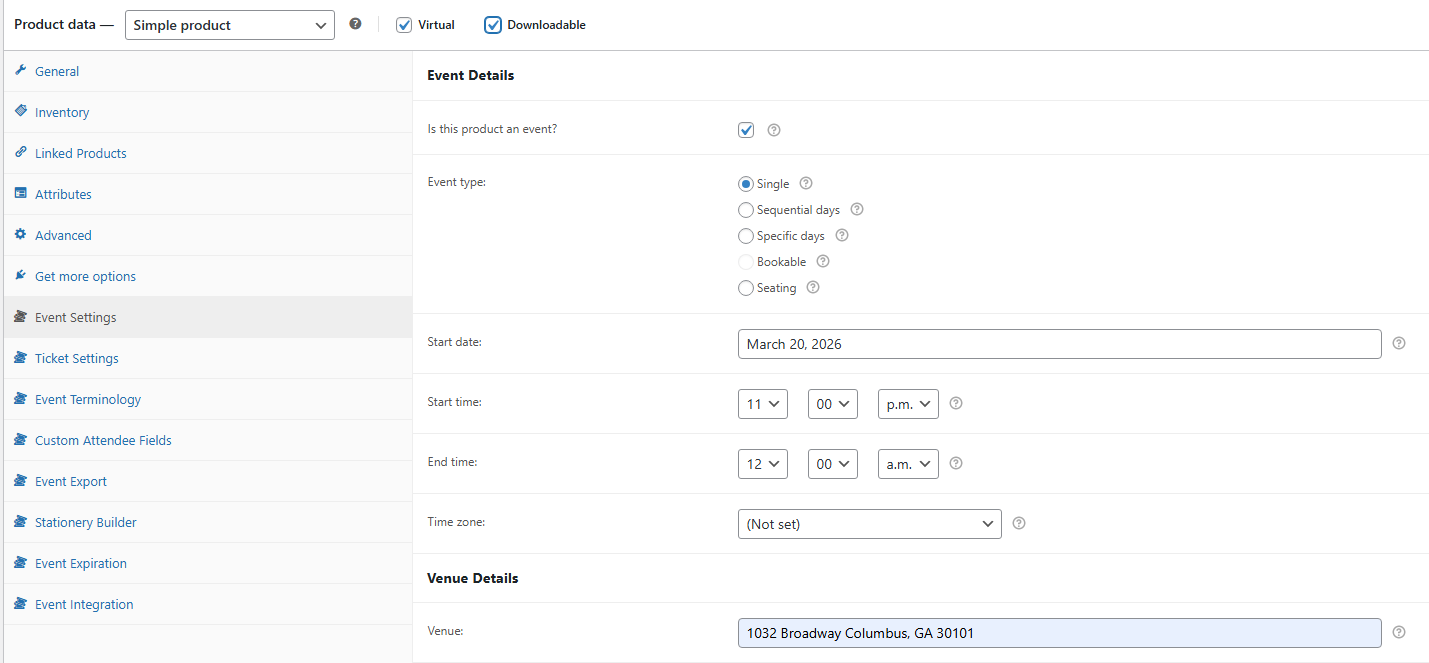The image size is (1429, 663).
Task: Click the Event Settings ticket icon
Action: tap(20, 317)
